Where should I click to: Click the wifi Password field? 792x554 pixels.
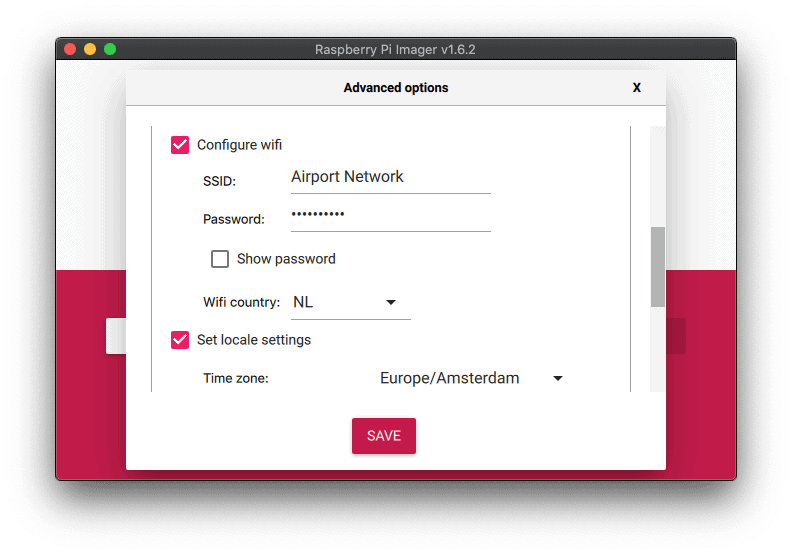point(390,216)
